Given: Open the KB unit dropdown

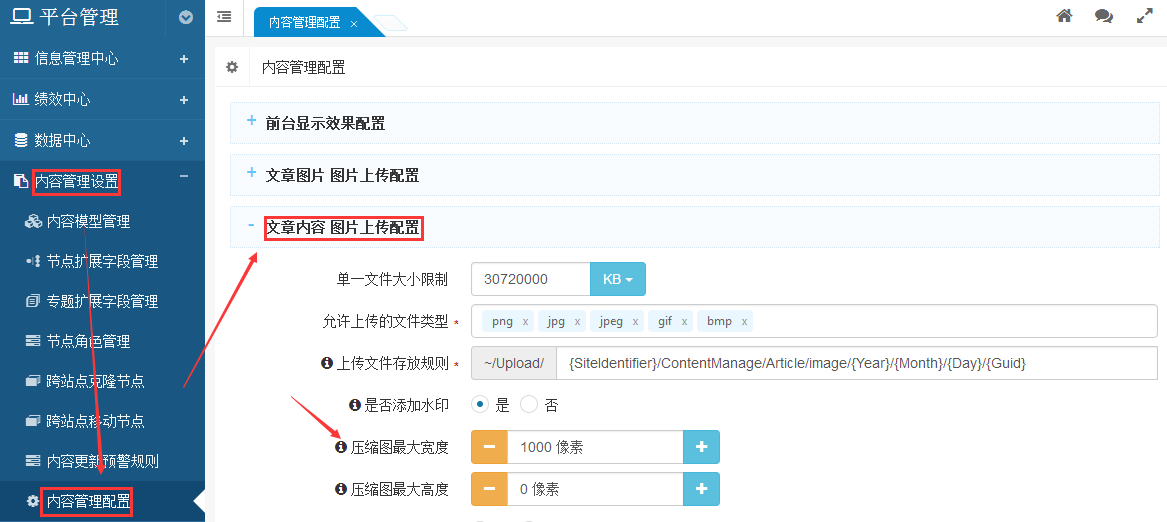Looking at the screenshot, I should [x=618, y=279].
